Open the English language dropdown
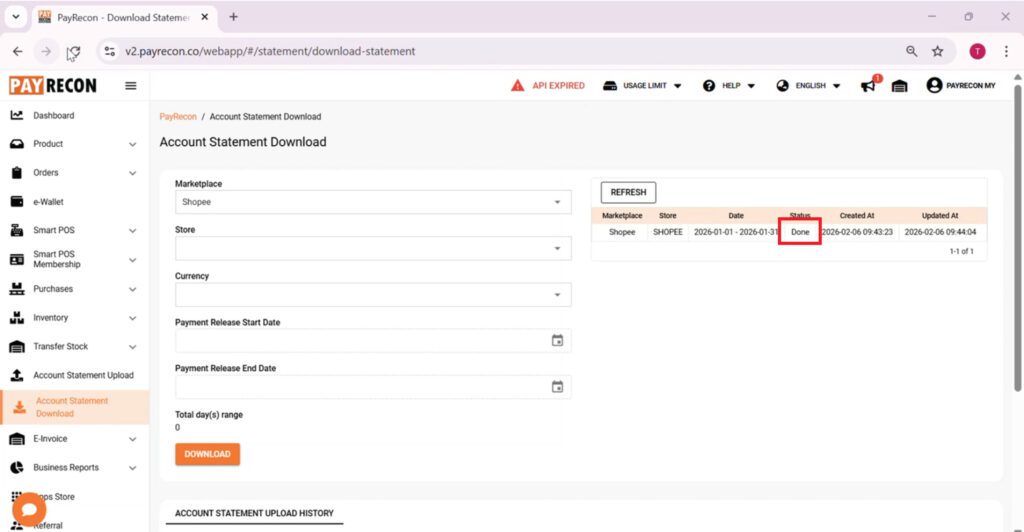The width and height of the screenshot is (1024, 532). [x=808, y=86]
